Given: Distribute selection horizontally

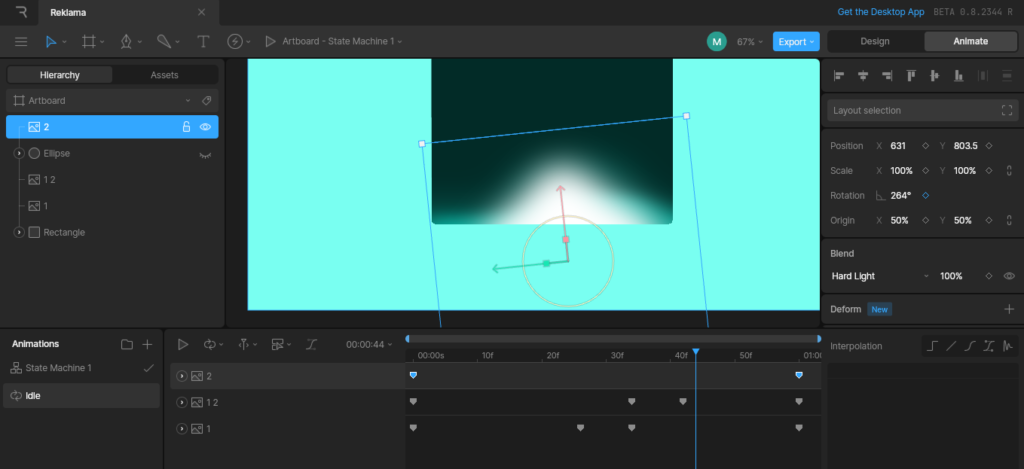Looking at the screenshot, I should click(x=983, y=76).
